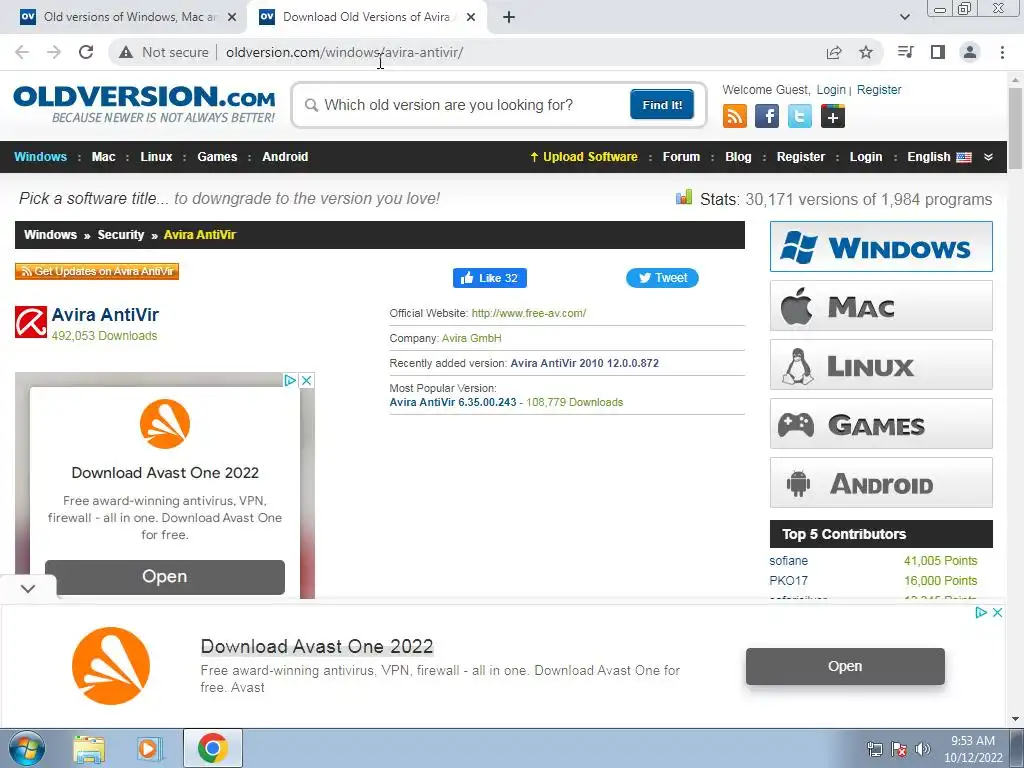Open Avira AntiVir 6.35.00.243 version link
The width and height of the screenshot is (1024, 768).
[x=453, y=402]
